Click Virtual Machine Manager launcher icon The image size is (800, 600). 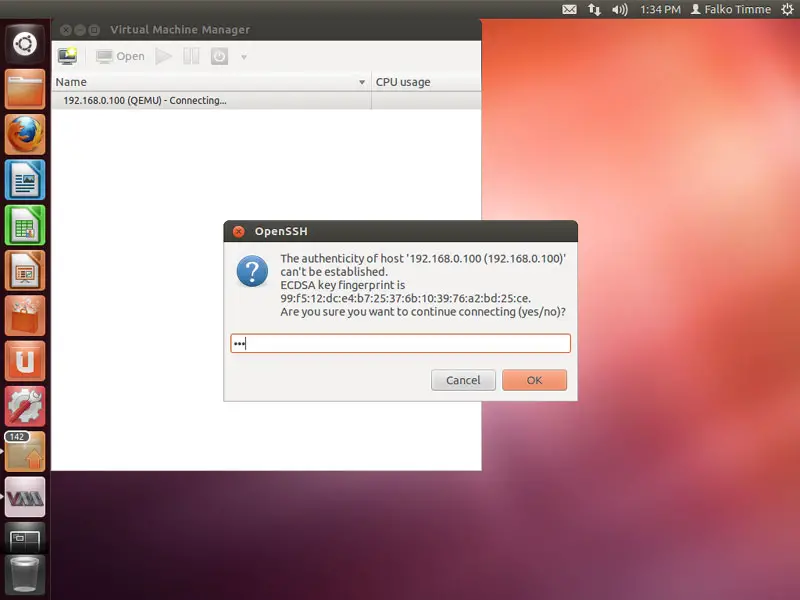point(24,497)
